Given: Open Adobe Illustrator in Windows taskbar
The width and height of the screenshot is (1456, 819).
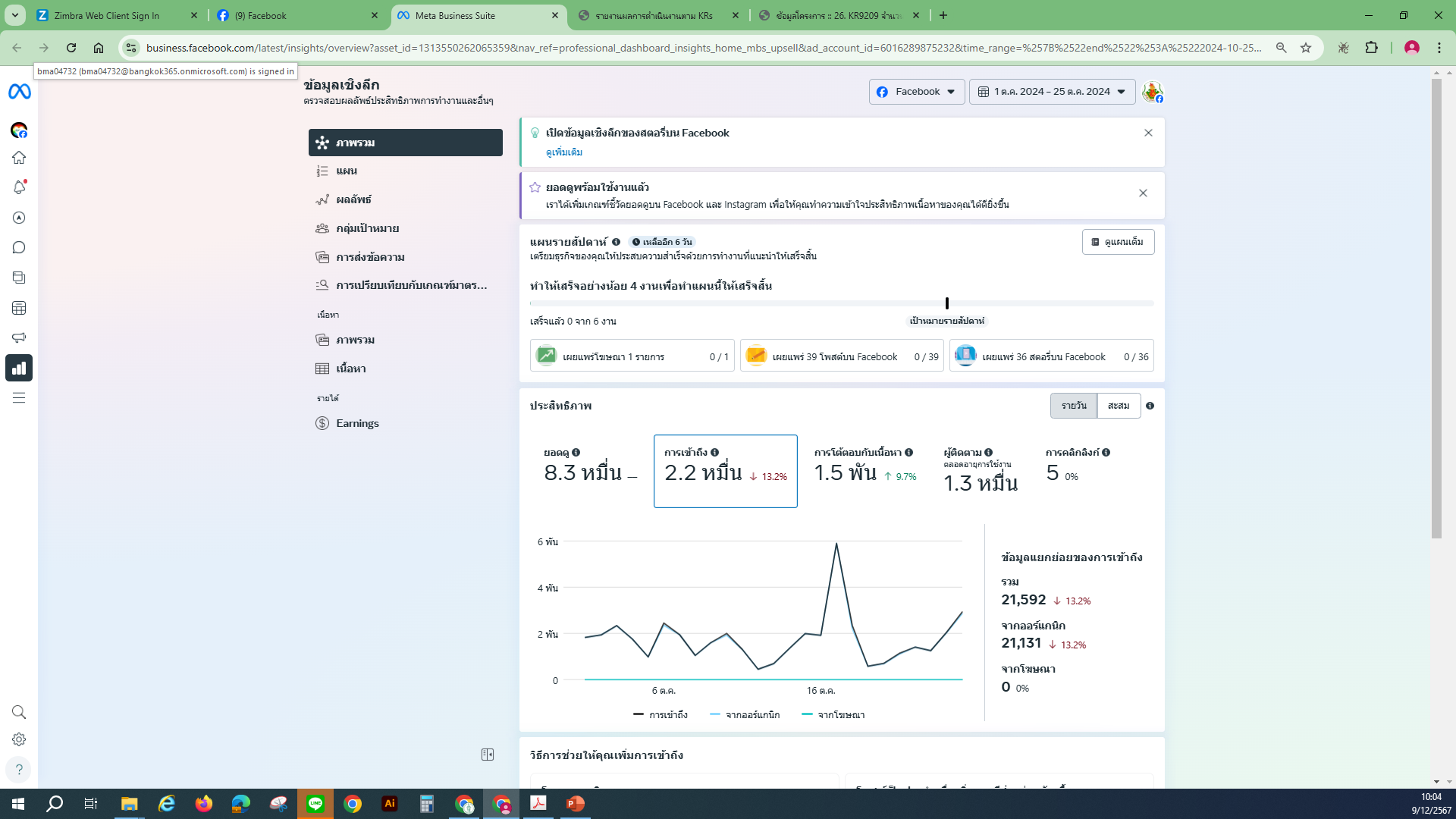Looking at the screenshot, I should [390, 803].
